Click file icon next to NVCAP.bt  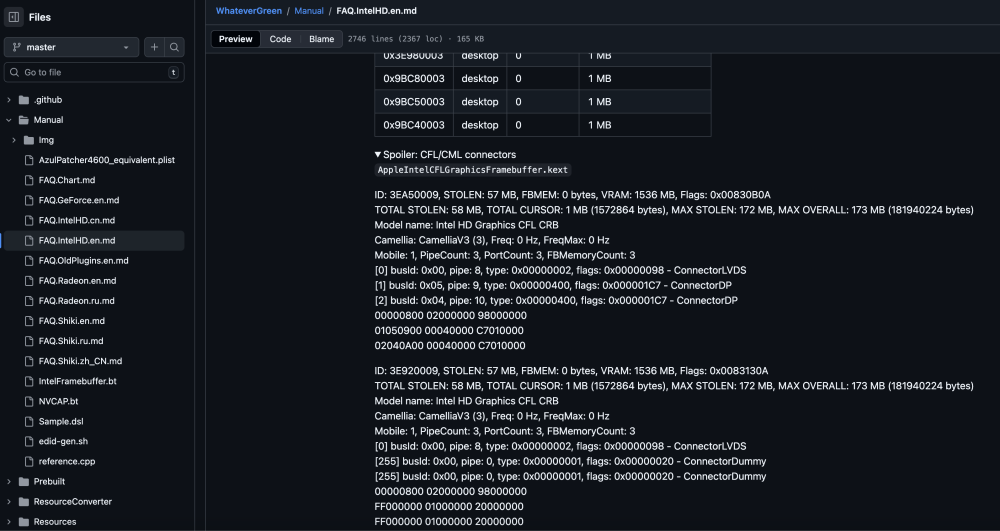click(29, 402)
